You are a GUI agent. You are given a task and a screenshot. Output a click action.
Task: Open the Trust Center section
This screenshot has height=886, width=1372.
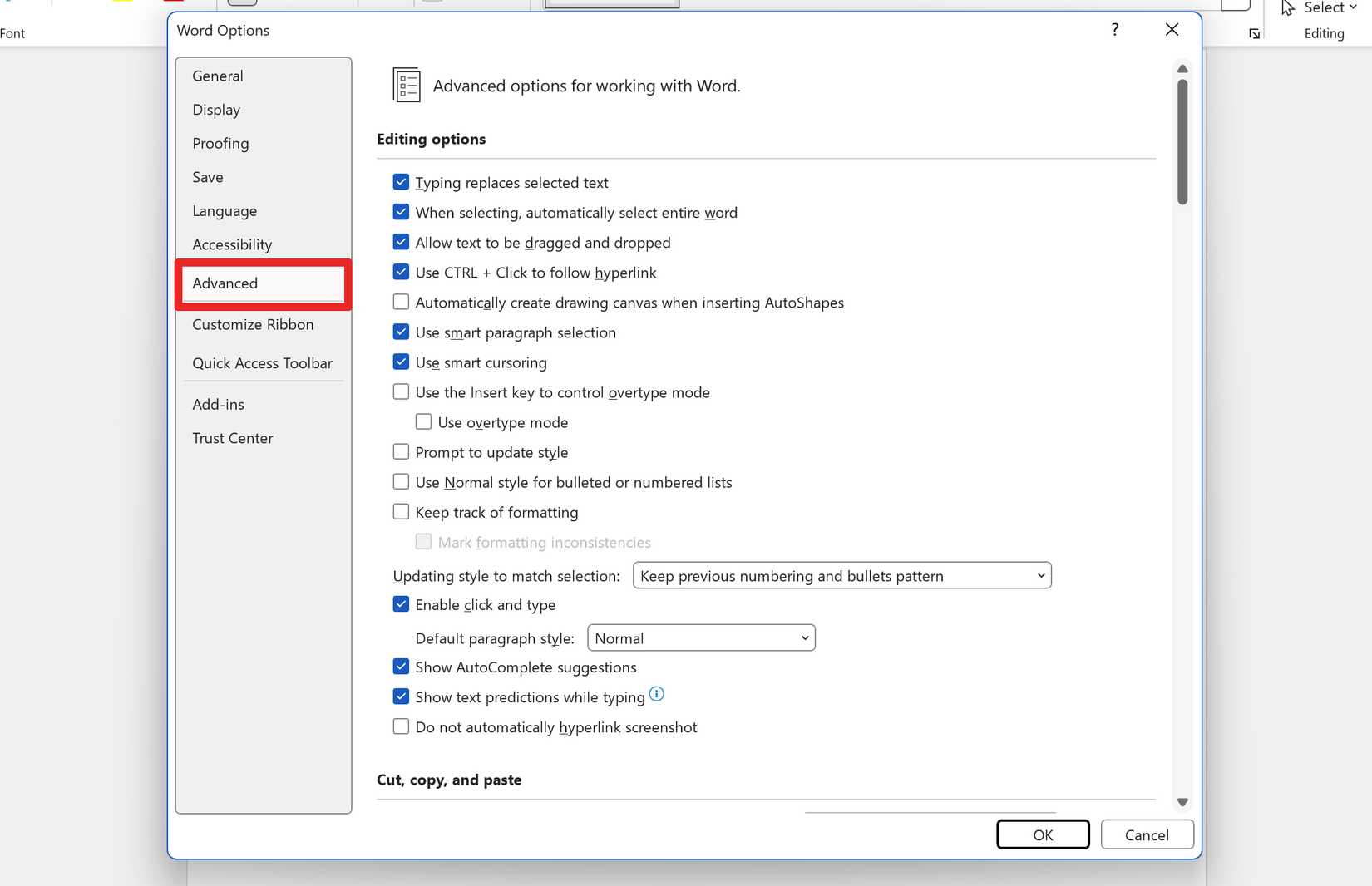[233, 438]
